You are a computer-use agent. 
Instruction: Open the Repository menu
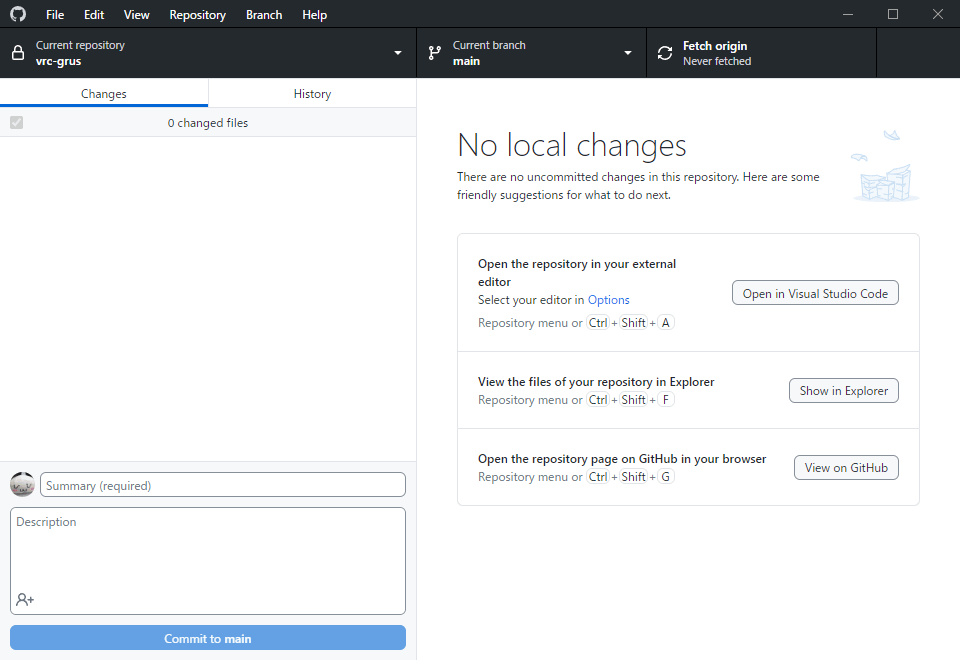(x=197, y=15)
